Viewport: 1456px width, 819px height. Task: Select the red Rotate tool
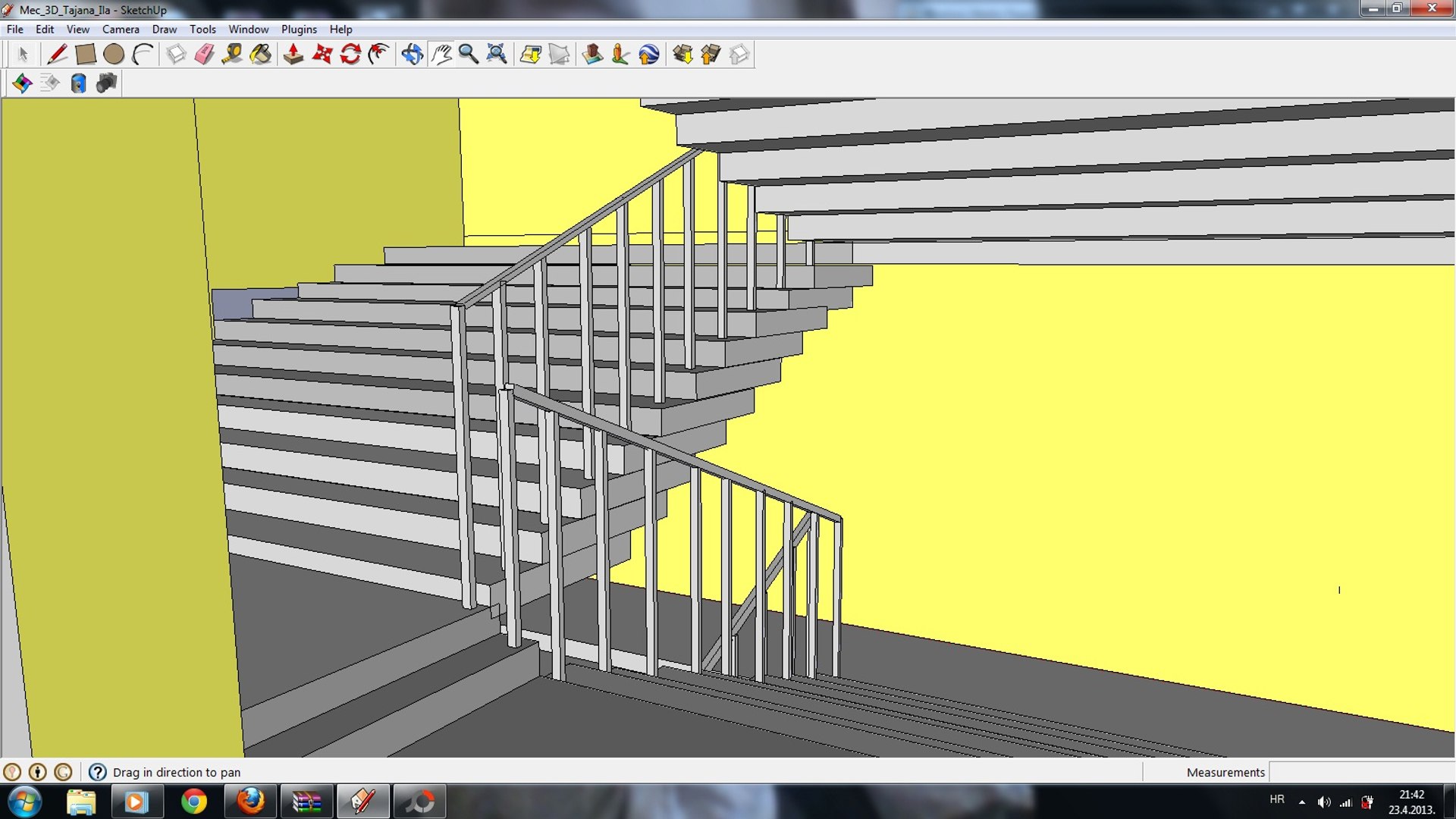(x=350, y=55)
